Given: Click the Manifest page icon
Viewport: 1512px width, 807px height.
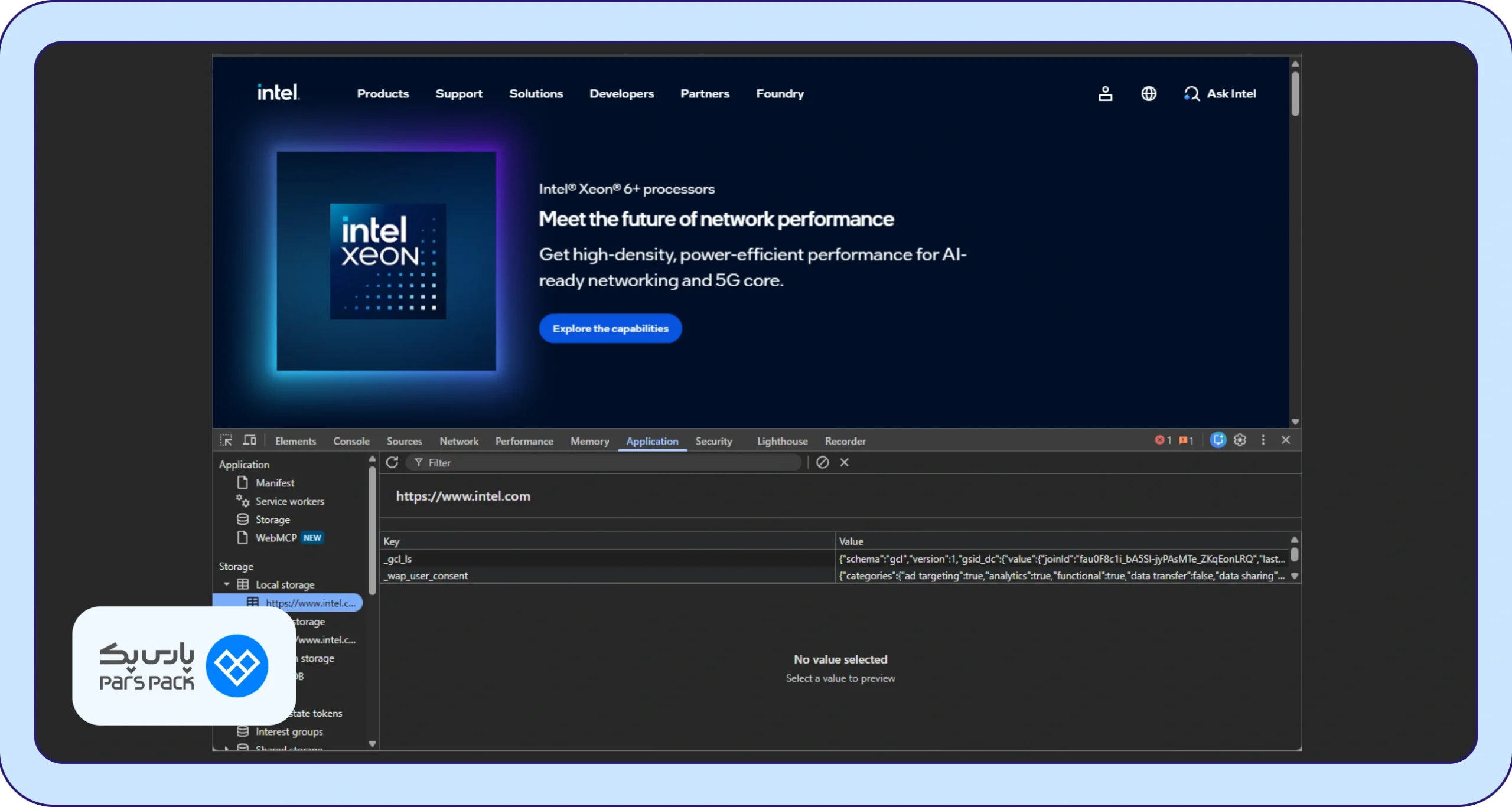Looking at the screenshot, I should click(242, 482).
